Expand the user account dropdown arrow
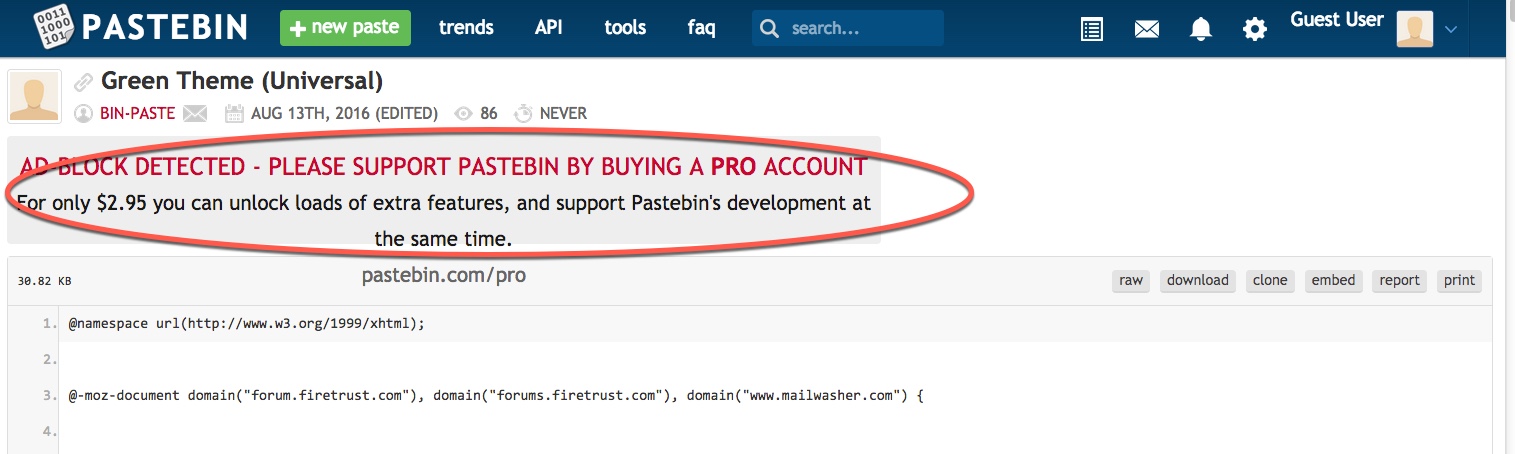The height and width of the screenshot is (454, 1515). pos(1451,30)
